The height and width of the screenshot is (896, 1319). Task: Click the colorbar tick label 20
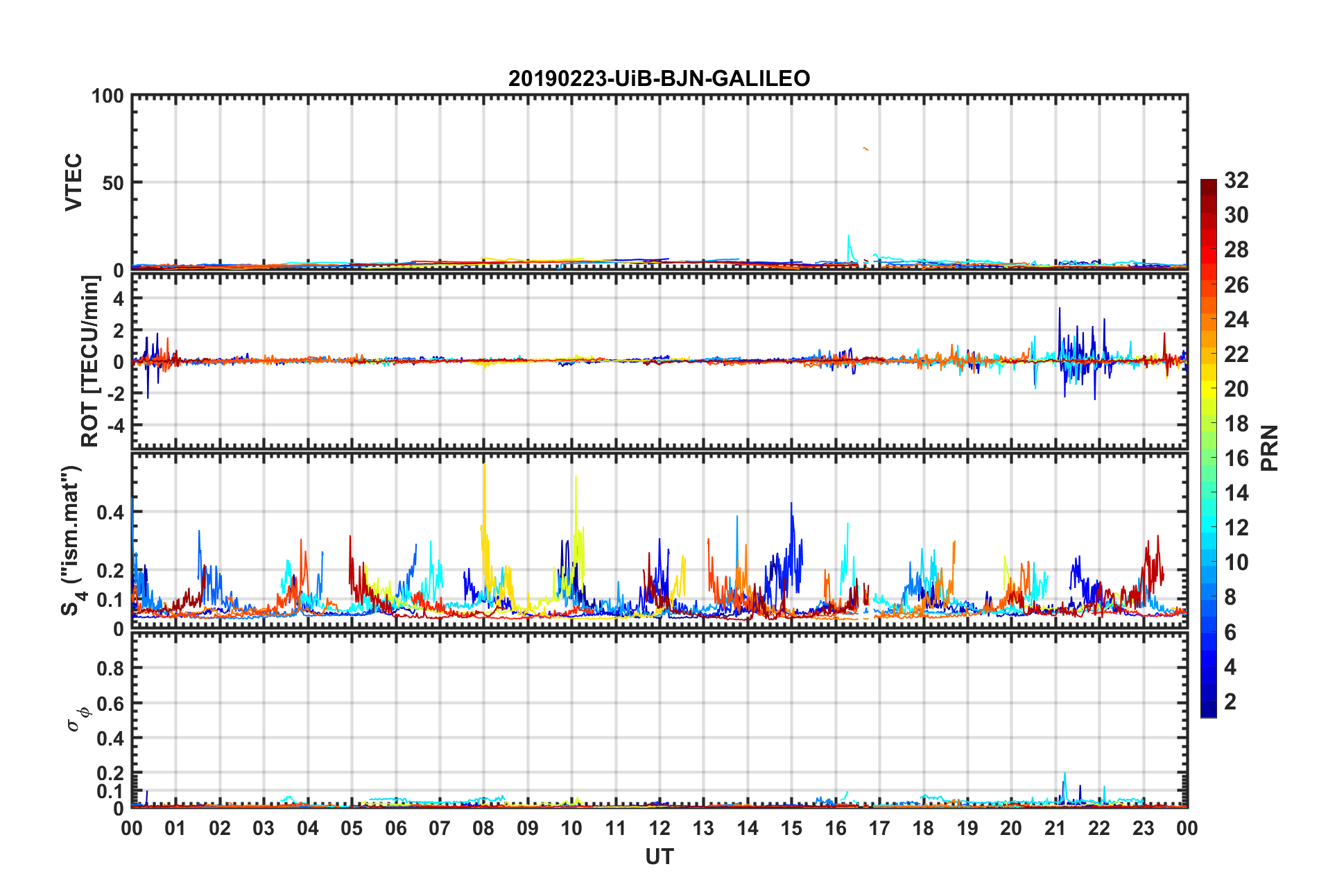tap(1236, 389)
